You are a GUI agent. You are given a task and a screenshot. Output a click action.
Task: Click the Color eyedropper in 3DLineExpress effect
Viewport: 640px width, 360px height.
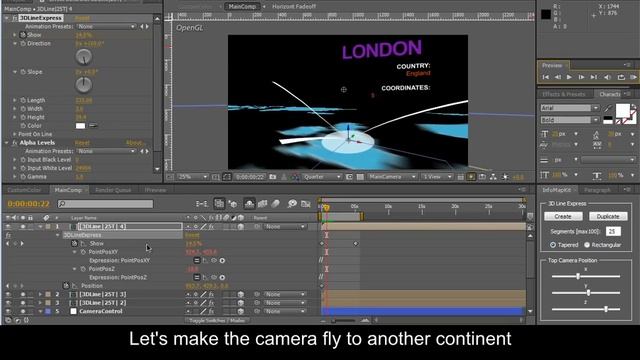click(93, 126)
